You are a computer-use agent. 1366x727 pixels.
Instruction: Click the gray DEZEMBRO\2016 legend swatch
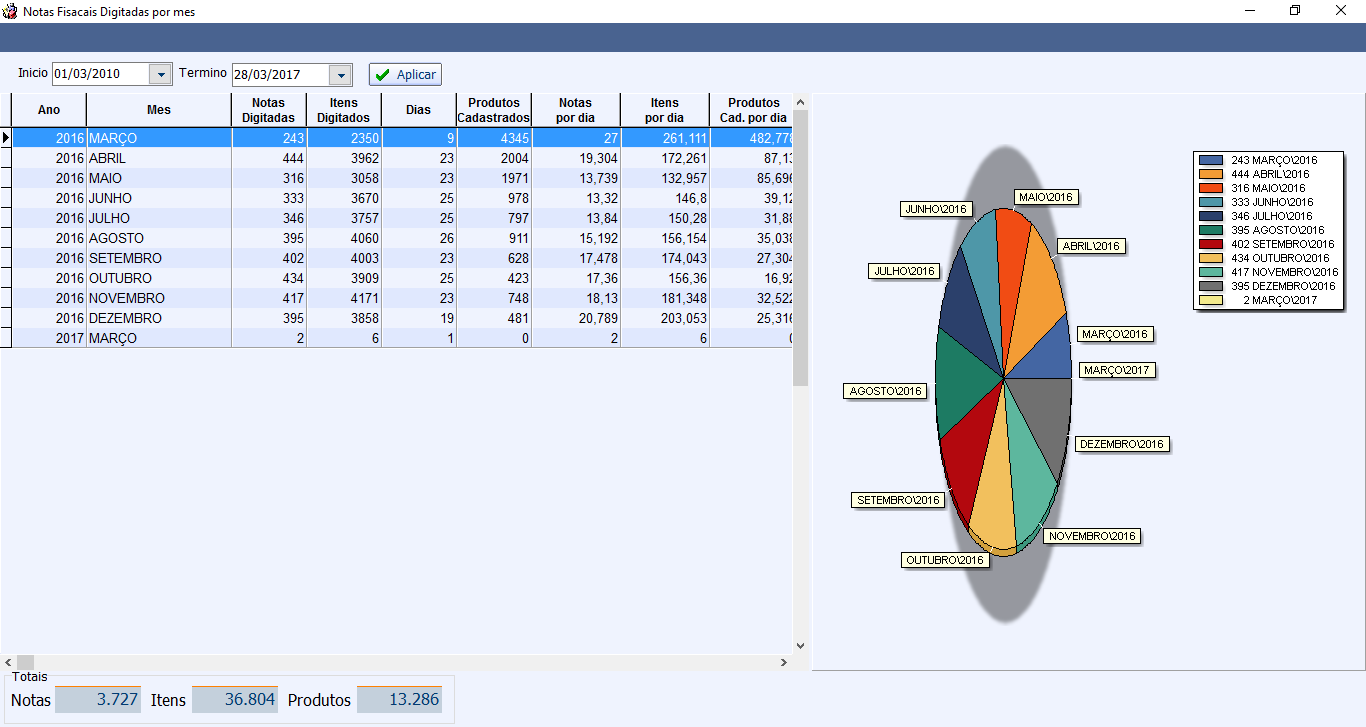pyautogui.click(x=1211, y=286)
